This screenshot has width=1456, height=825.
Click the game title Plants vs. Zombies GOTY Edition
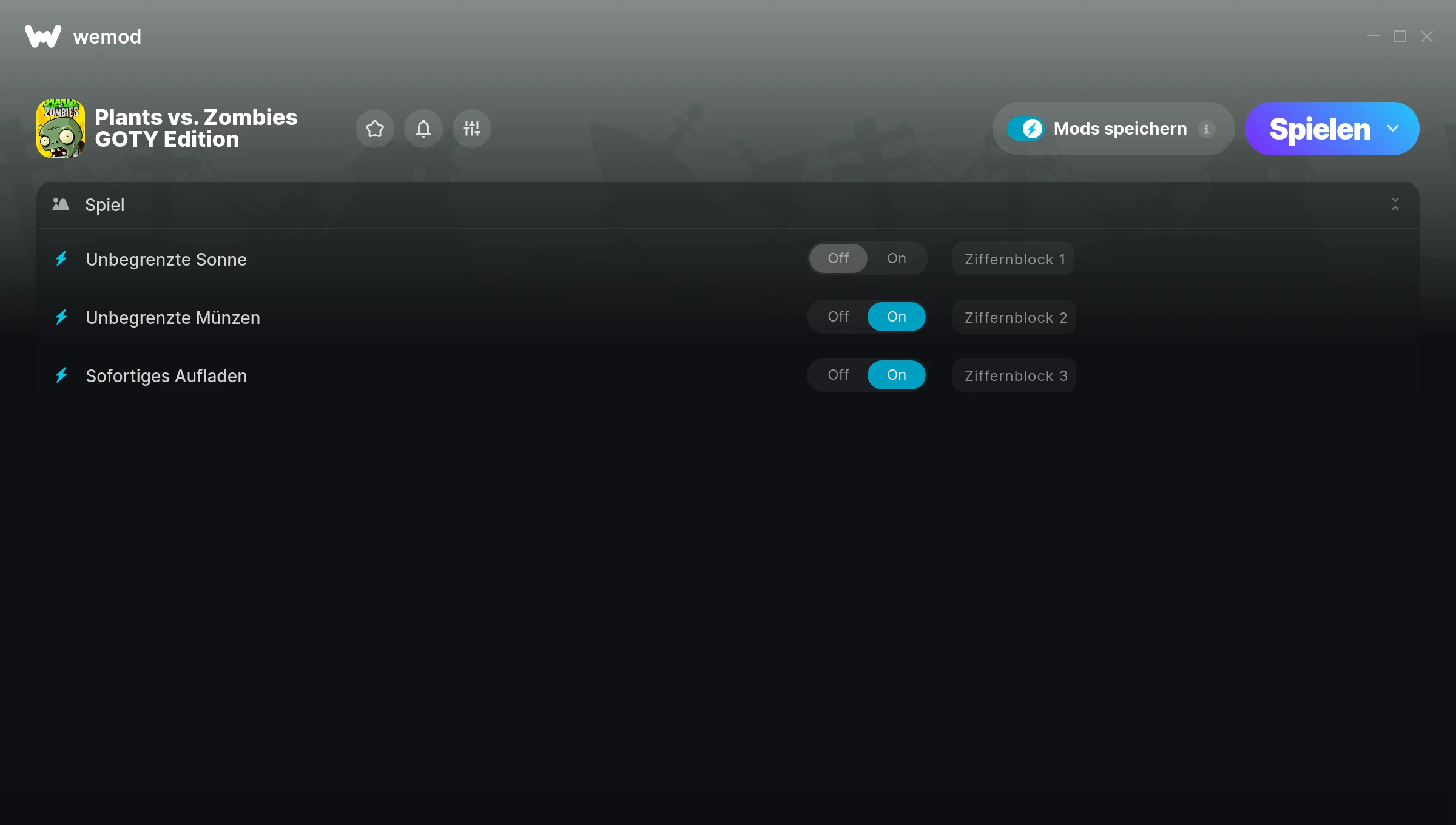(x=196, y=128)
